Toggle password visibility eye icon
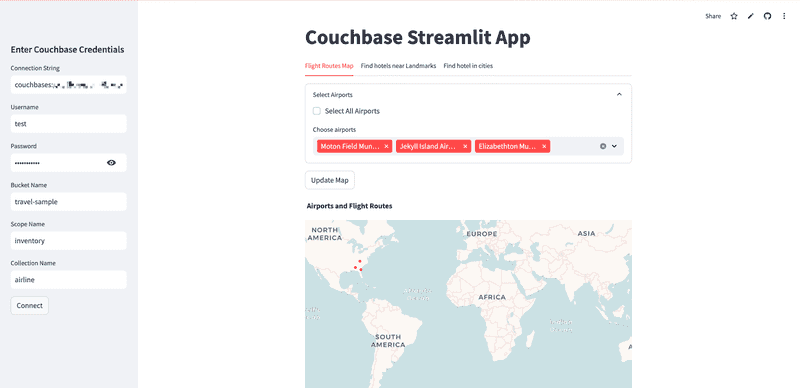 (x=111, y=163)
